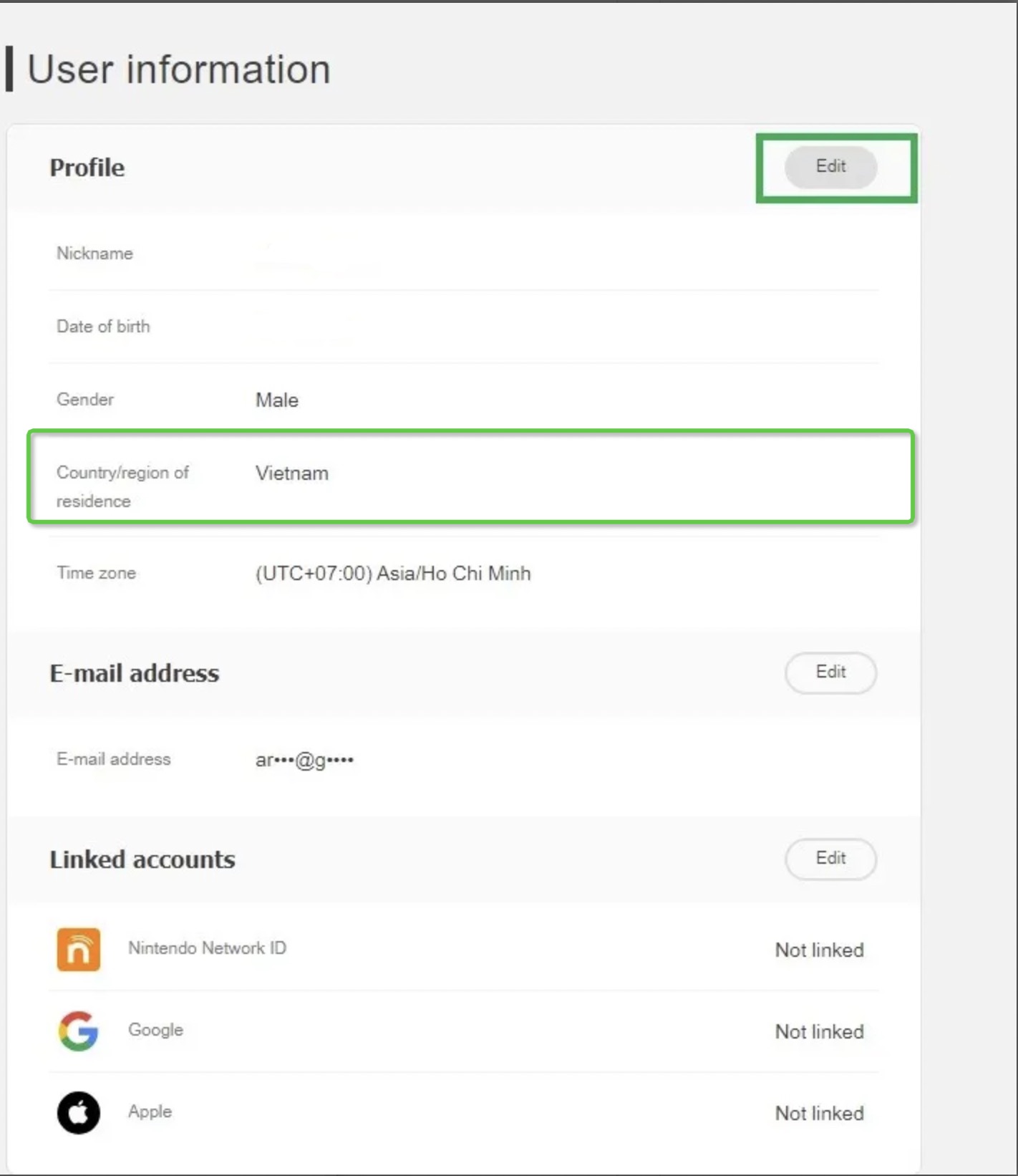This screenshot has width=1018, height=1176.
Task: Click the masked e-mail address value
Action: click(x=304, y=760)
